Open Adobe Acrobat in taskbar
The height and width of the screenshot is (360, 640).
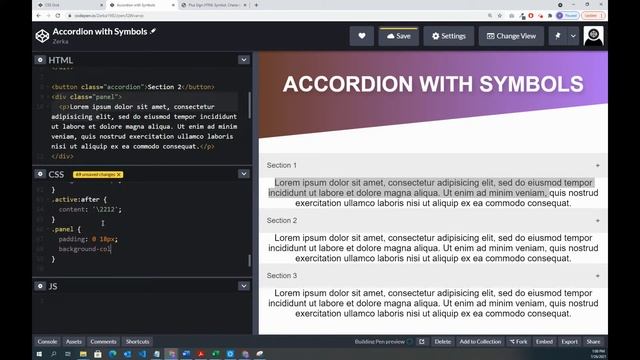coord(201,354)
